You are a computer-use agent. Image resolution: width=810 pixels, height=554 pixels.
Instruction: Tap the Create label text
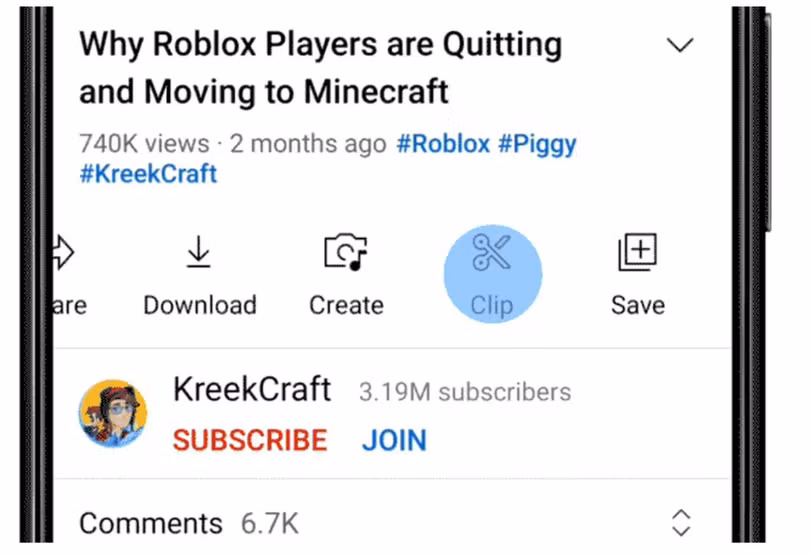pos(346,305)
